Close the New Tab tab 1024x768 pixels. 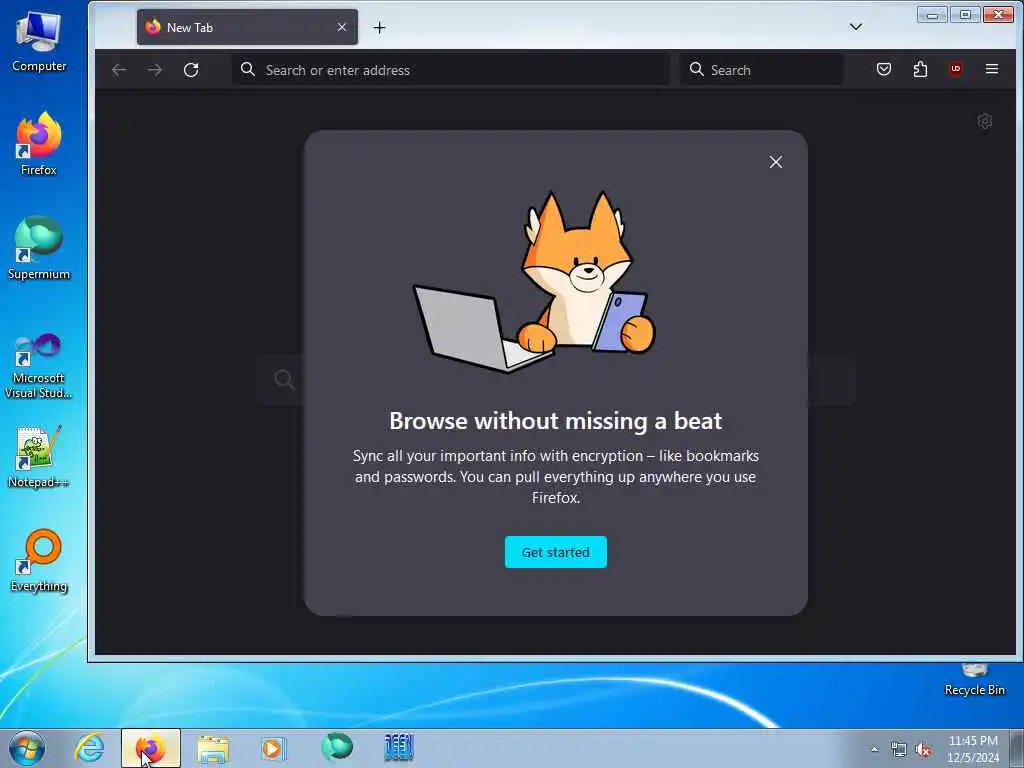tap(342, 27)
